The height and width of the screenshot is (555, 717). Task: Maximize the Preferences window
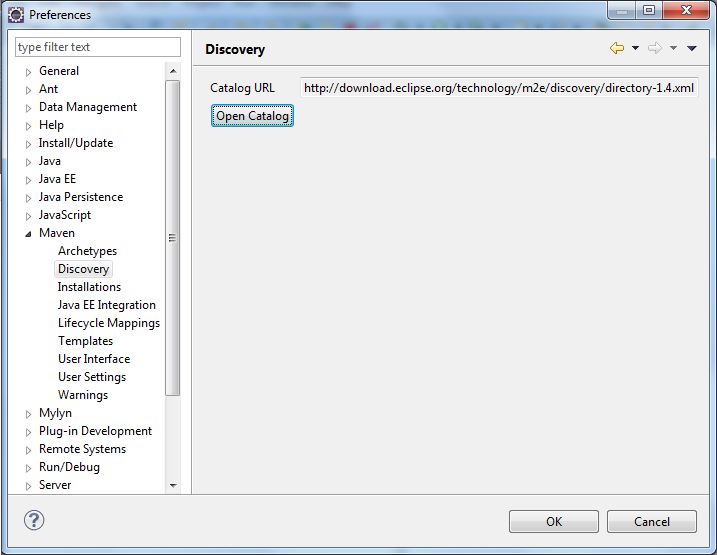click(648, 10)
